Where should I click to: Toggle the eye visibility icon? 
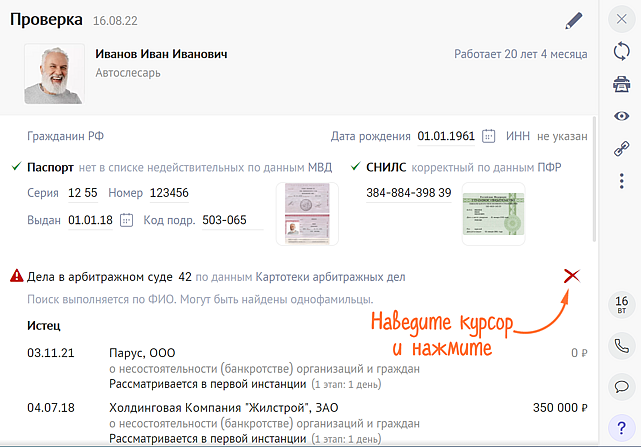pos(621,116)
